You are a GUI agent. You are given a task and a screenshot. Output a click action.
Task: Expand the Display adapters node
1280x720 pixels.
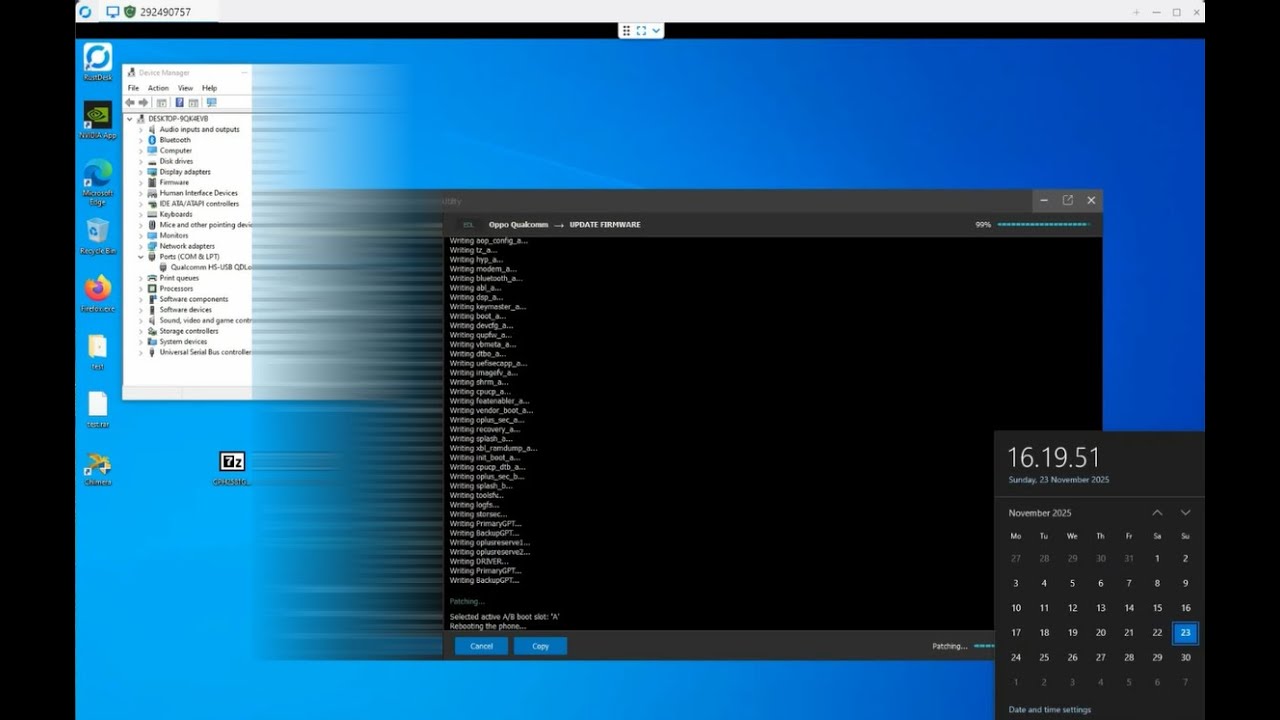[x=141, y=171]
